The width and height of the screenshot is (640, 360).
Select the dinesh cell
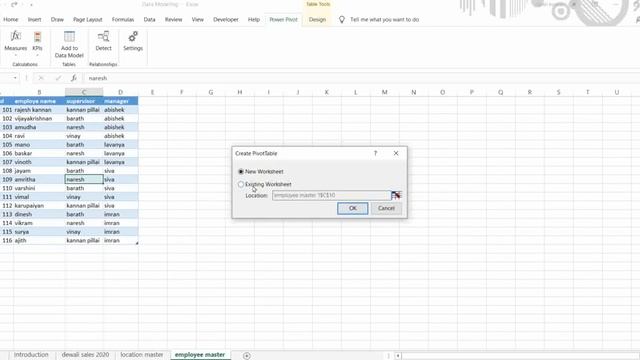[39, 214]
